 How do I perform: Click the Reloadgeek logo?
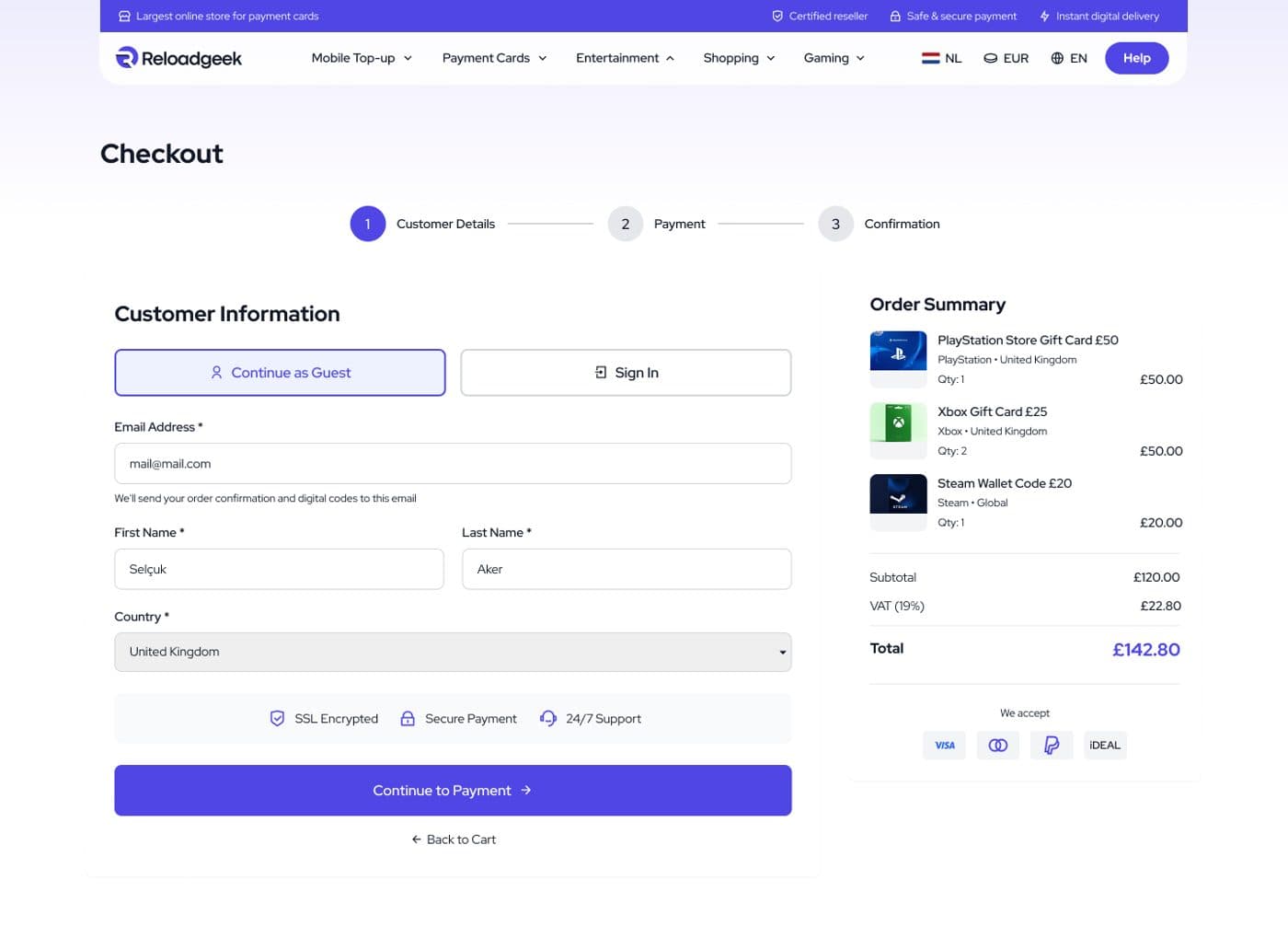point(178,58)
